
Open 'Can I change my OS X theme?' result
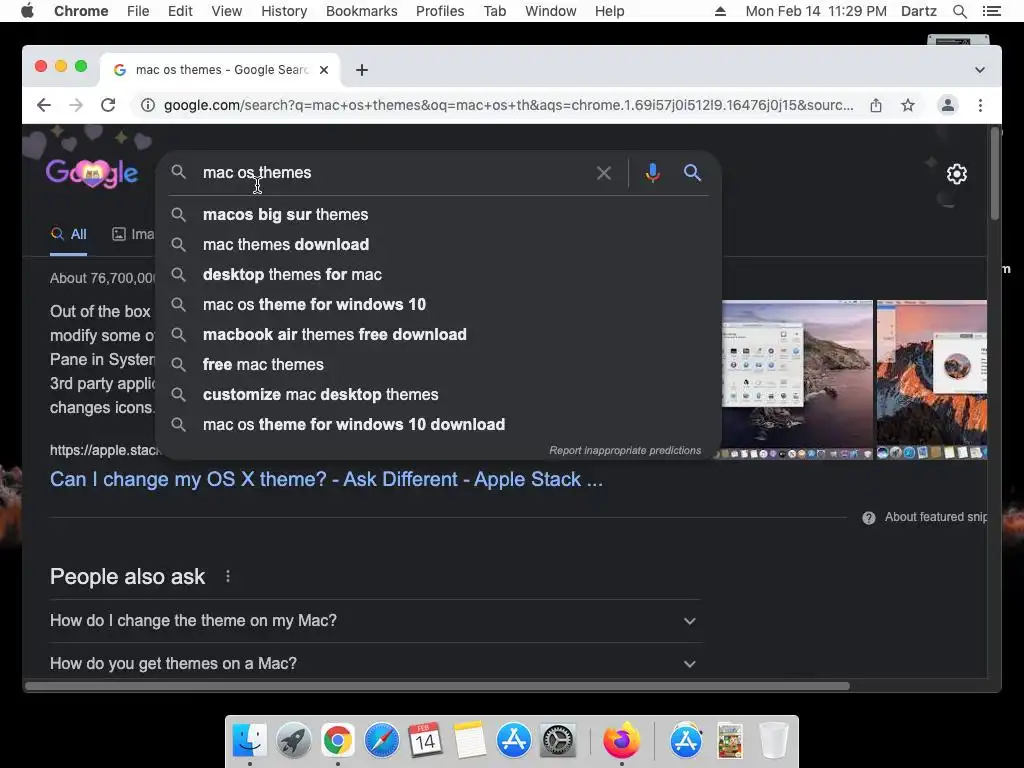327,479
